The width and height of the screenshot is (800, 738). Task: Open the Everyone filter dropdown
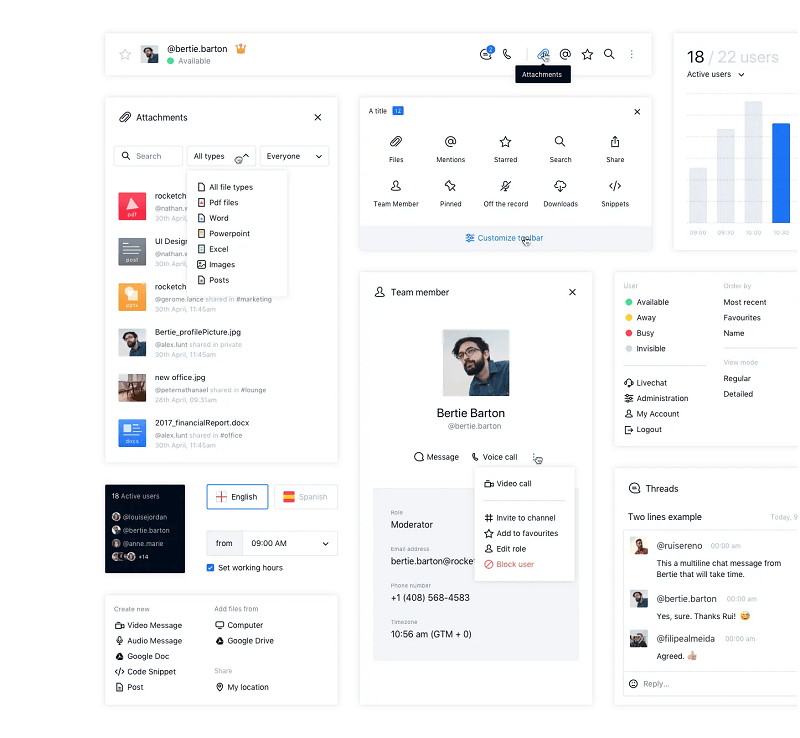[x=294, y=156]
